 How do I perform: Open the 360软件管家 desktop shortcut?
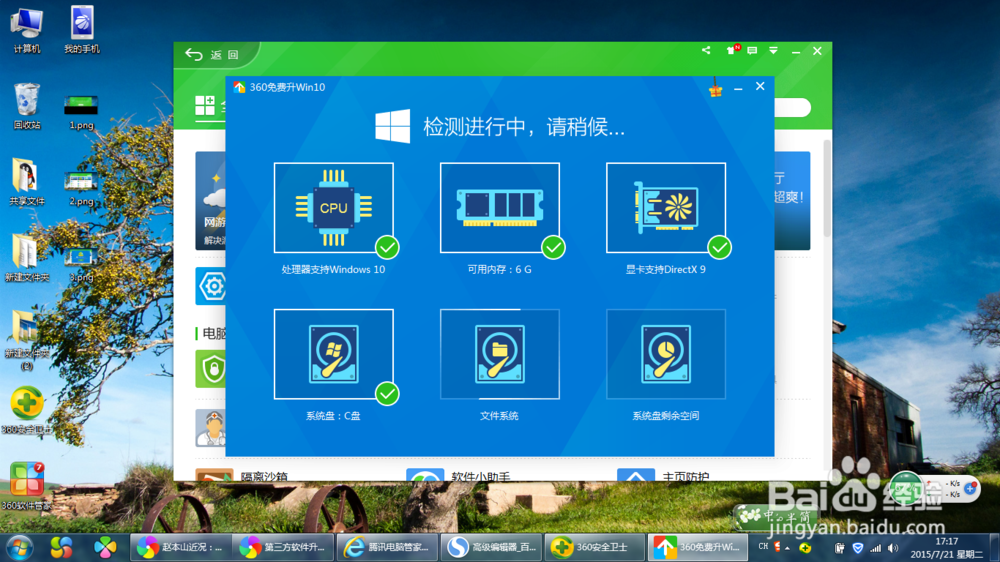[27, 486]
